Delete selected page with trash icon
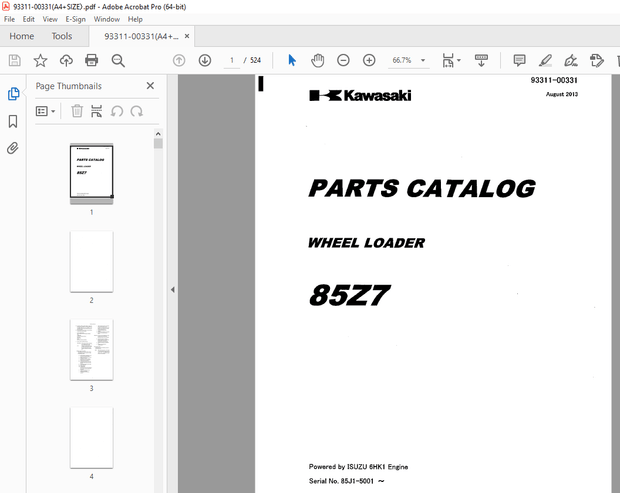Image resolution: width=620 pixels, height=493 pixels. coord(77,111)
